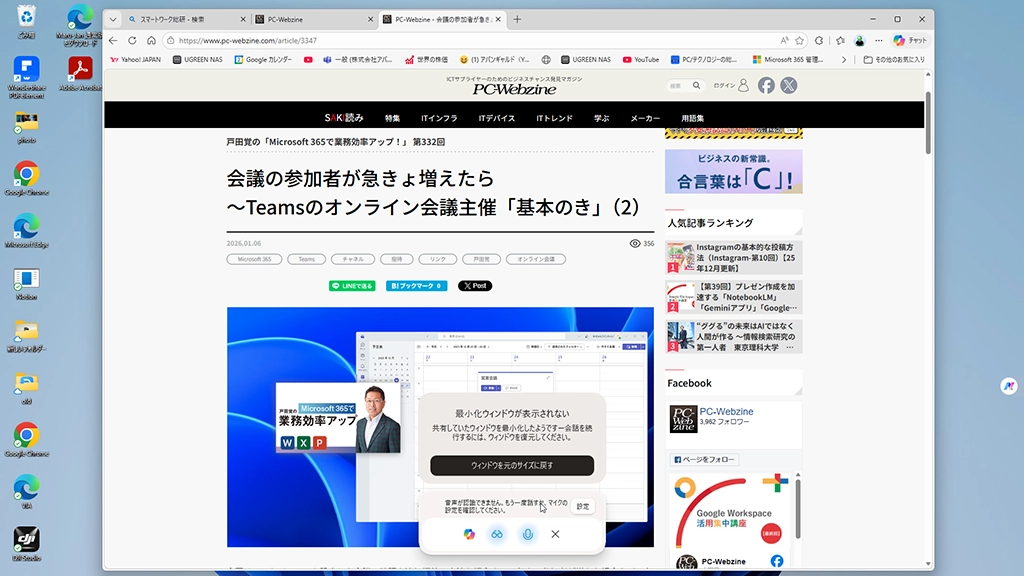Toggle the Copilot microphone button
This screenshot has height=576, width=1024.
click(x=527, y=535)
